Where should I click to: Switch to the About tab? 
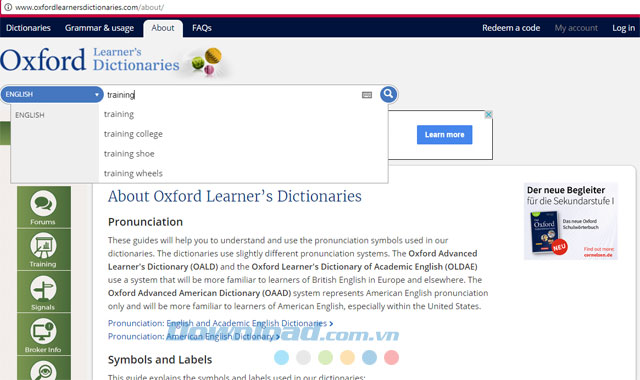click(x=163, y=28)
